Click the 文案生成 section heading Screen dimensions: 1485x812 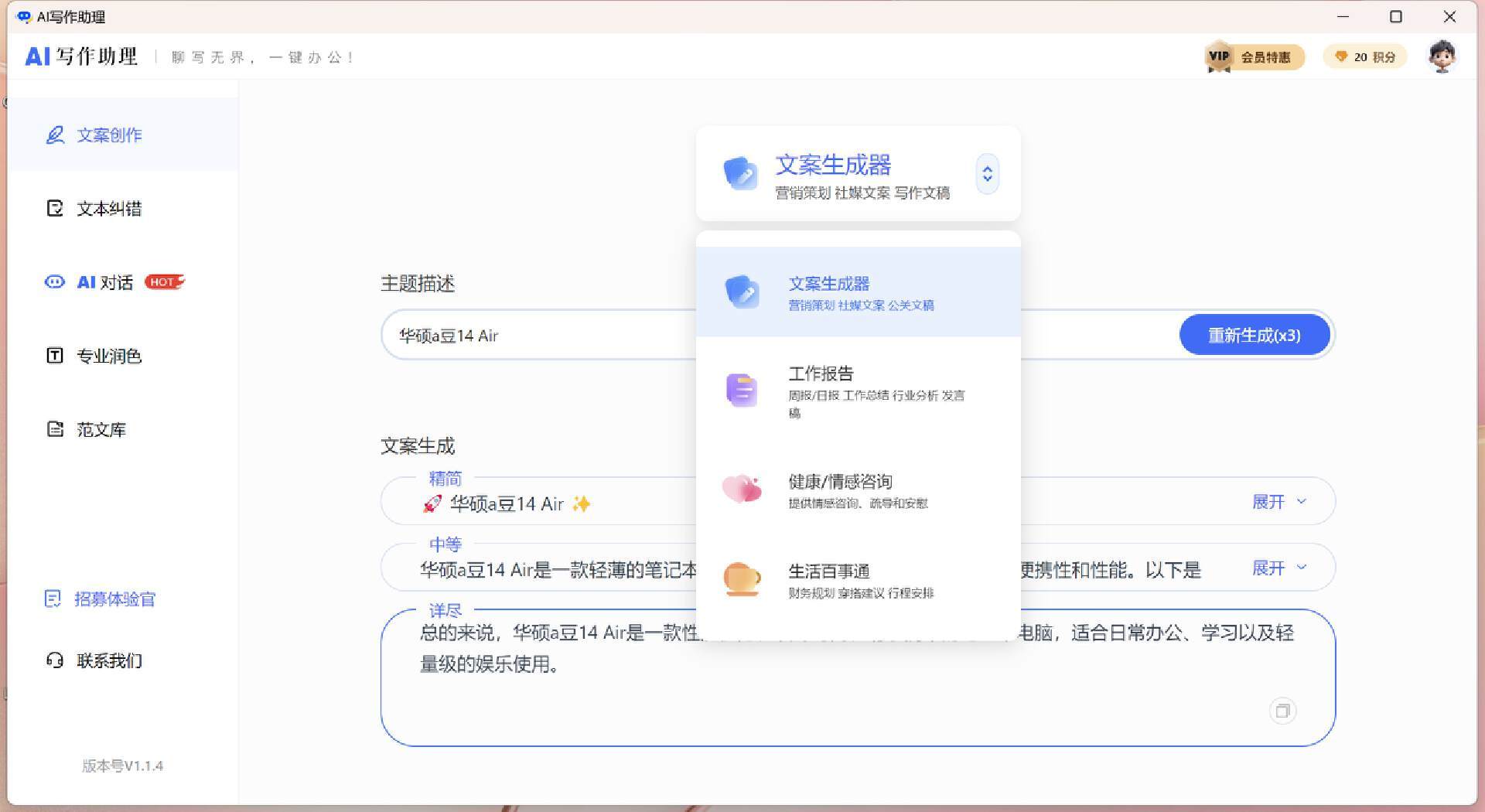pyautogui.click(x=418, y=446)
